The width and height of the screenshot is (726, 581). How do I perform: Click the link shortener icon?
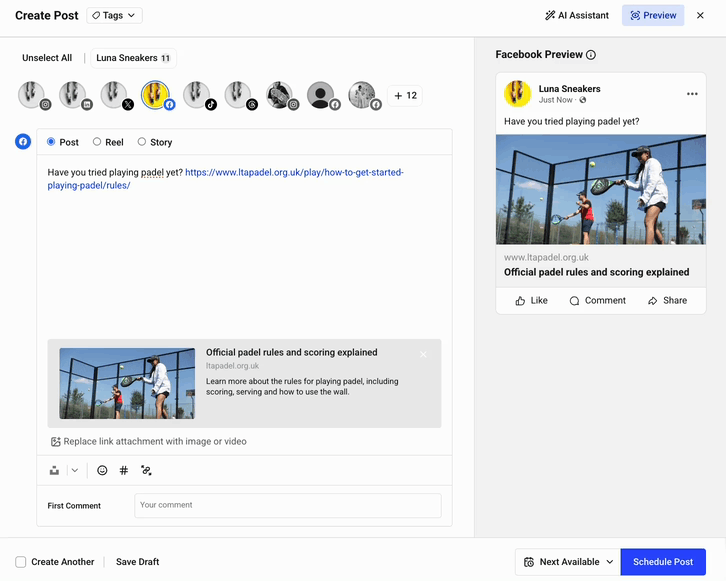pyautogui.click(x=146, y=470)
